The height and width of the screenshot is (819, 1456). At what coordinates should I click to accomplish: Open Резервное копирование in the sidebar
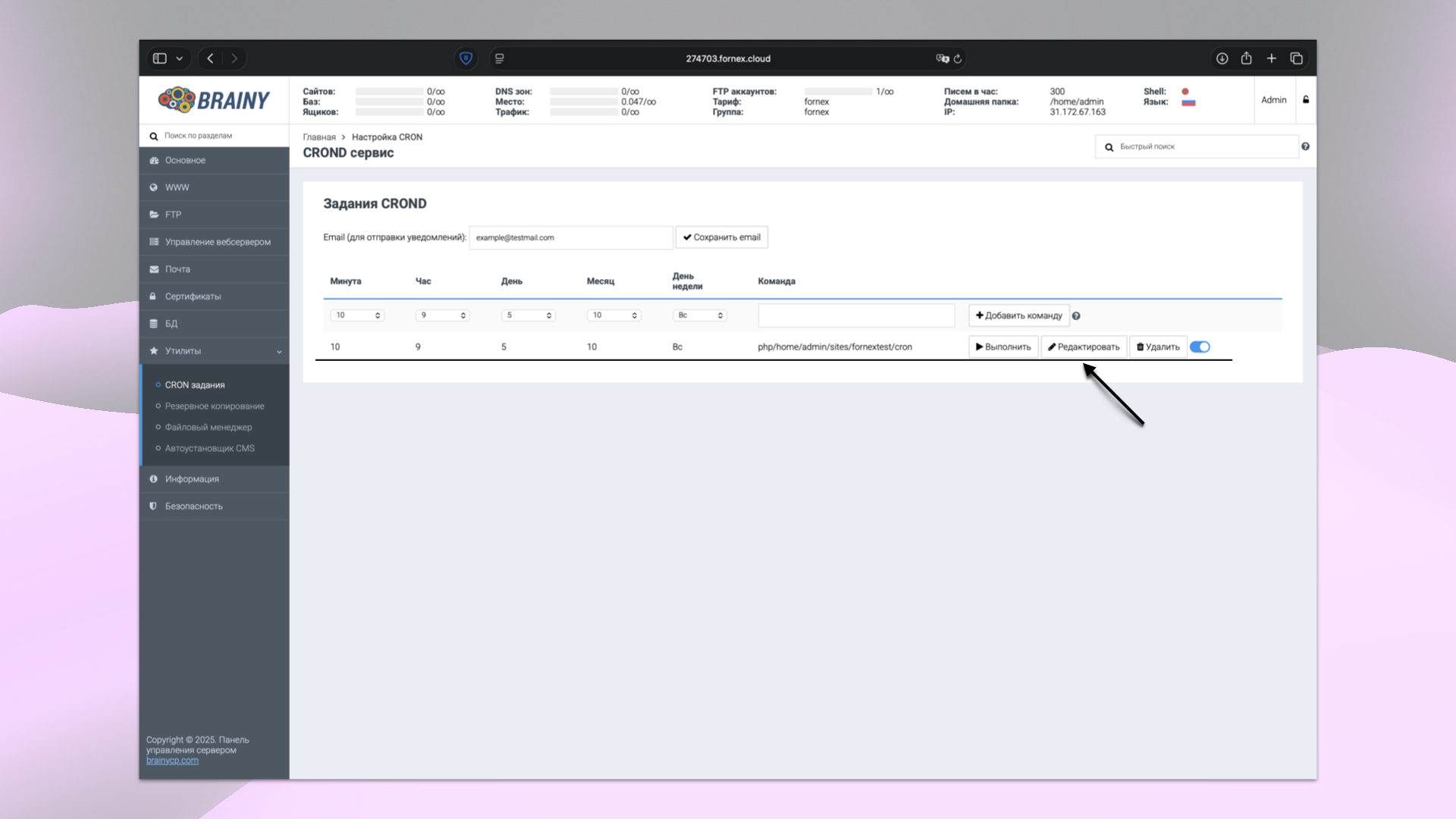click(215, 406)
